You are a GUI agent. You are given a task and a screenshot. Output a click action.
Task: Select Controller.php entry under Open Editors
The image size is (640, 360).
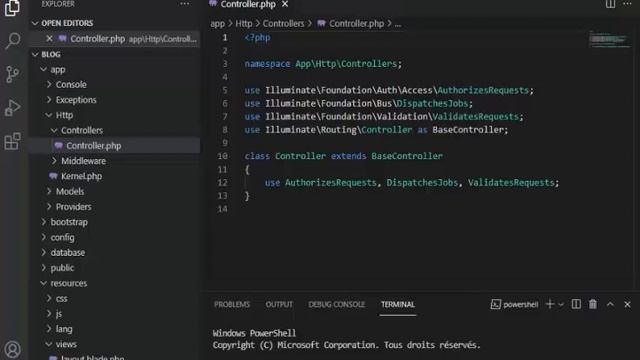pyautogui.click(x=114, y=38)
